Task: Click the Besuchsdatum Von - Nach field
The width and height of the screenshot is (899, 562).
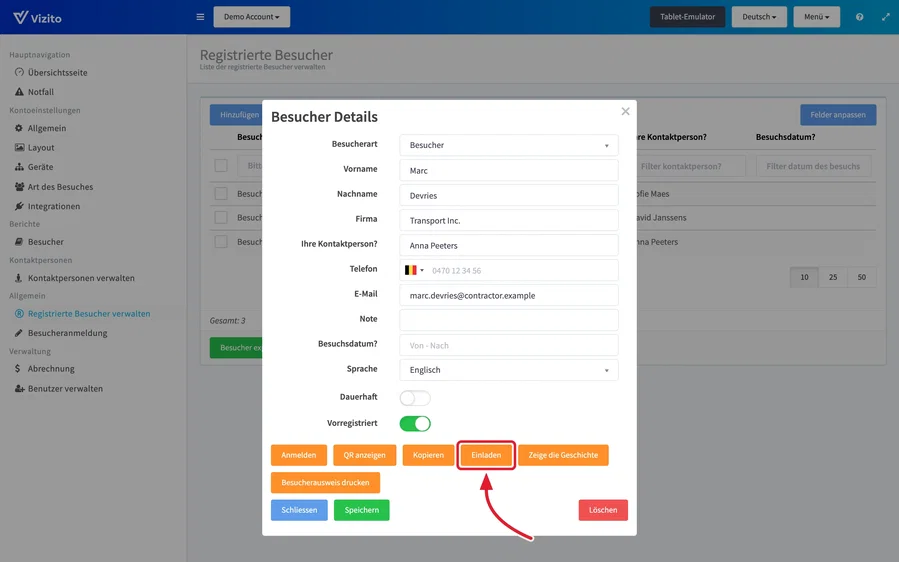Action: [x=509, y=345]
